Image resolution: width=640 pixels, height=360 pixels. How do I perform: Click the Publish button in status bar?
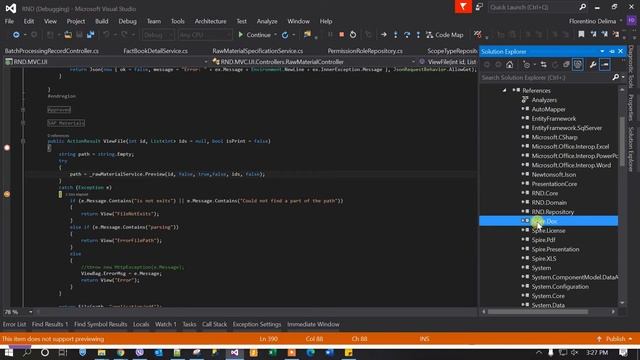point(614,339)
